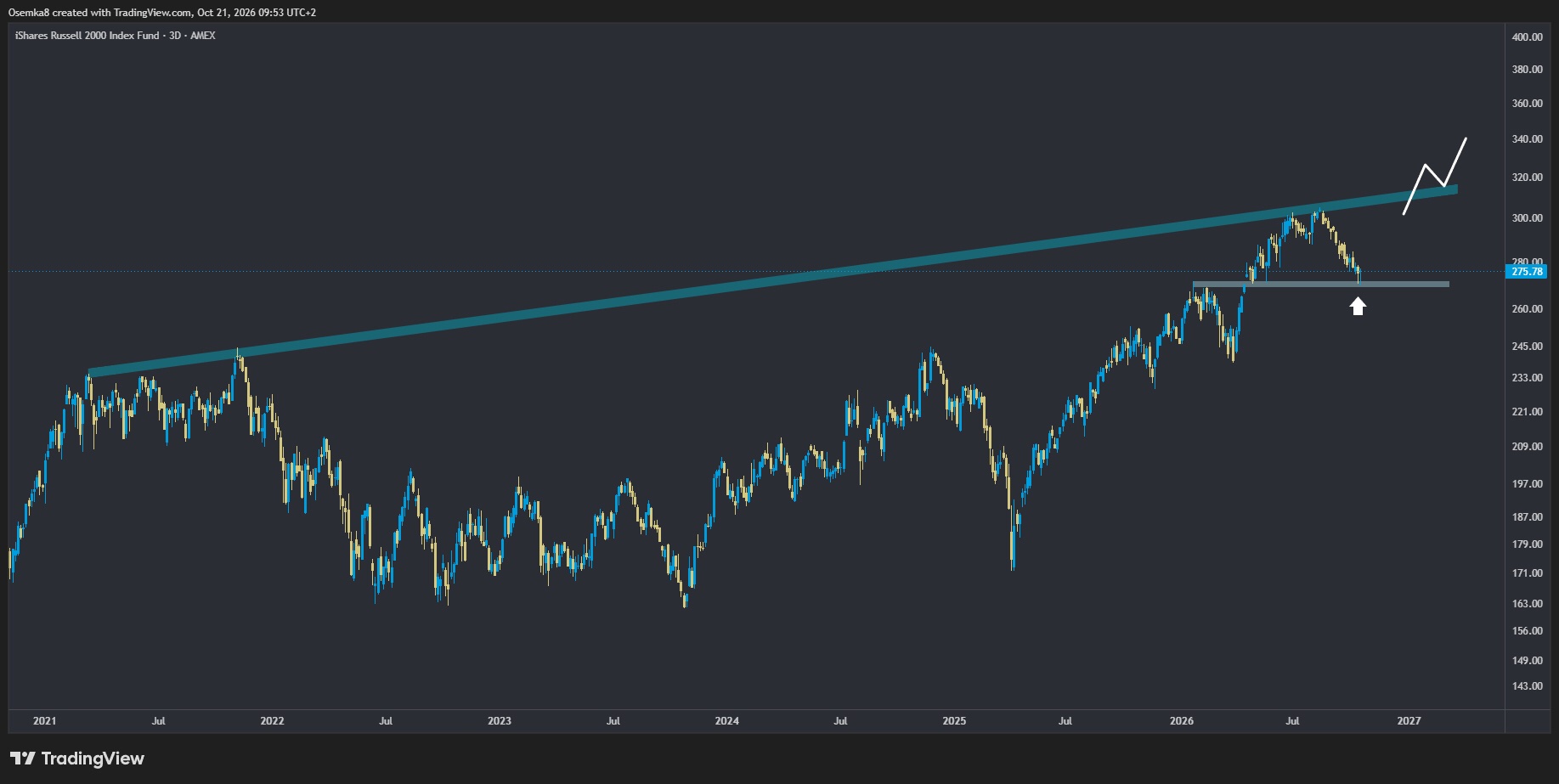Select the white up arrow marker
Image resolution: width=1559 pixels, height=784 pixels.
1358,306
